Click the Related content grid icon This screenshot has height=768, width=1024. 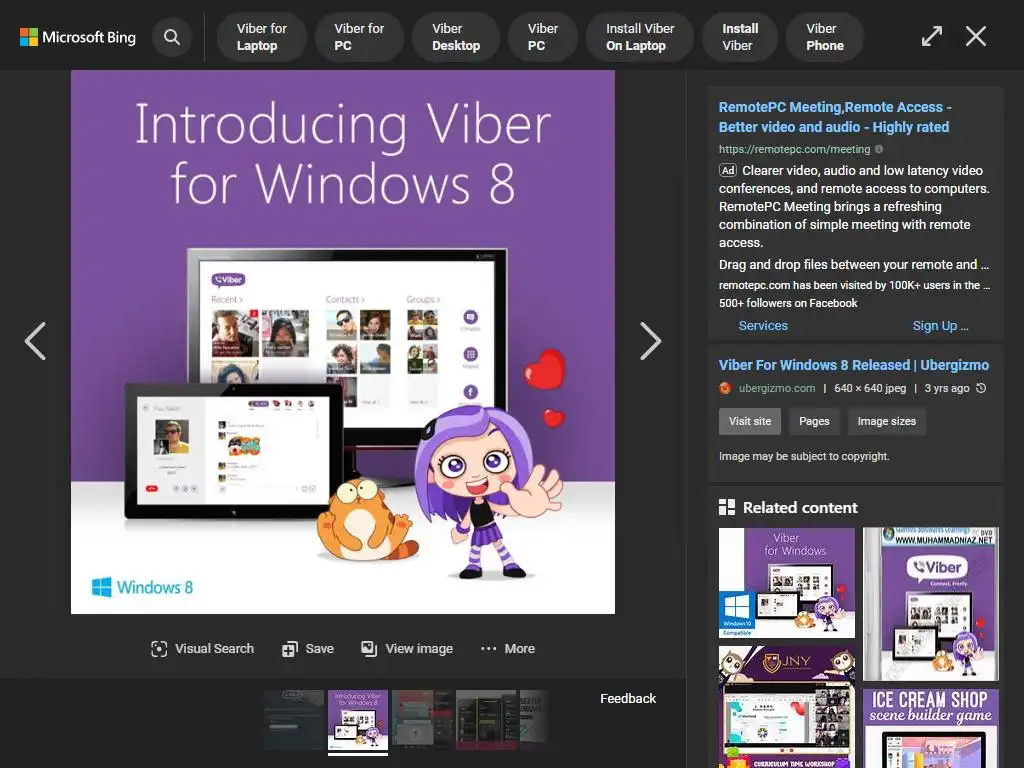click(x=727, y=507)
